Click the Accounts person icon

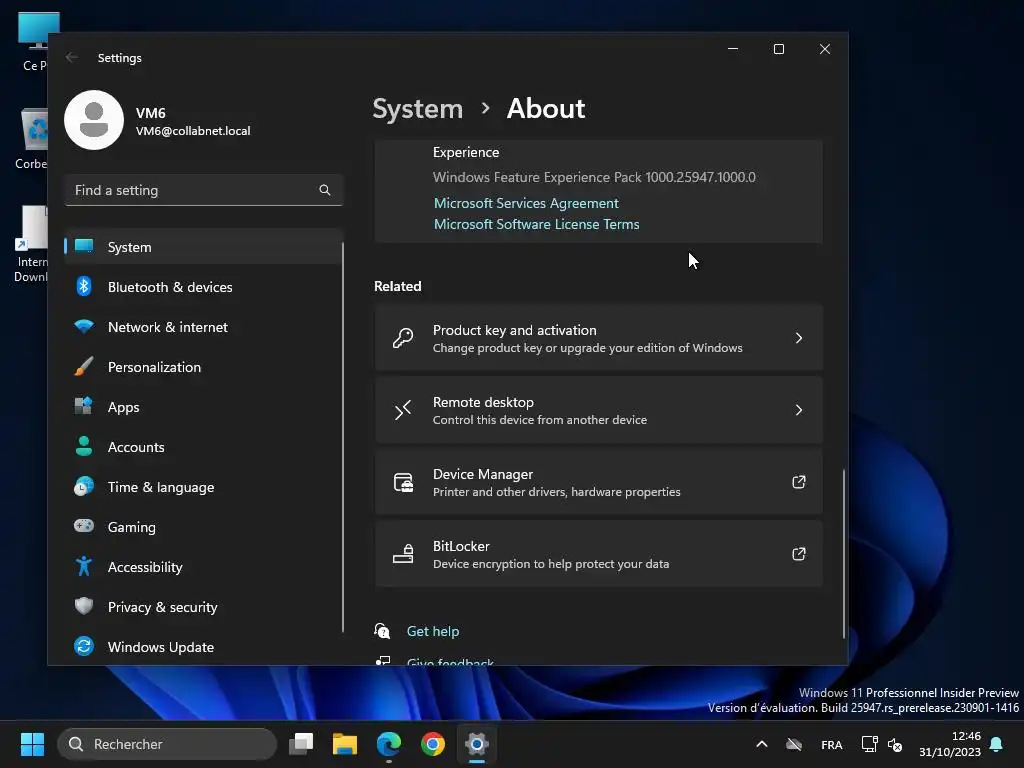[84, 446]
